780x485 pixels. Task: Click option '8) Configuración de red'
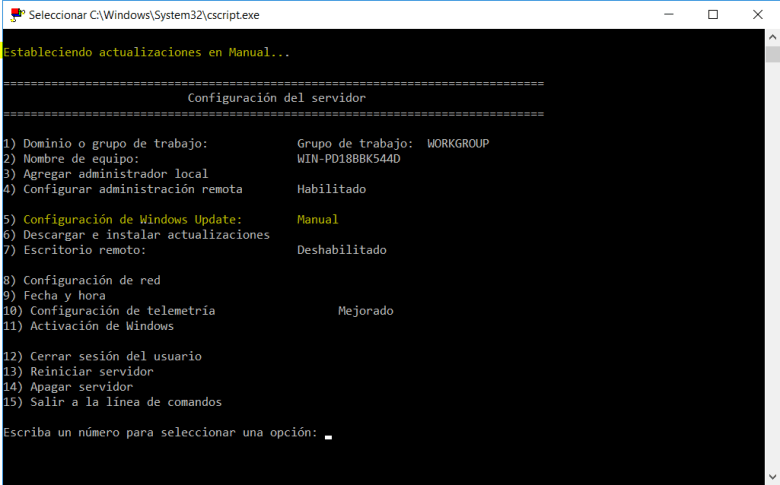(82, 281)
